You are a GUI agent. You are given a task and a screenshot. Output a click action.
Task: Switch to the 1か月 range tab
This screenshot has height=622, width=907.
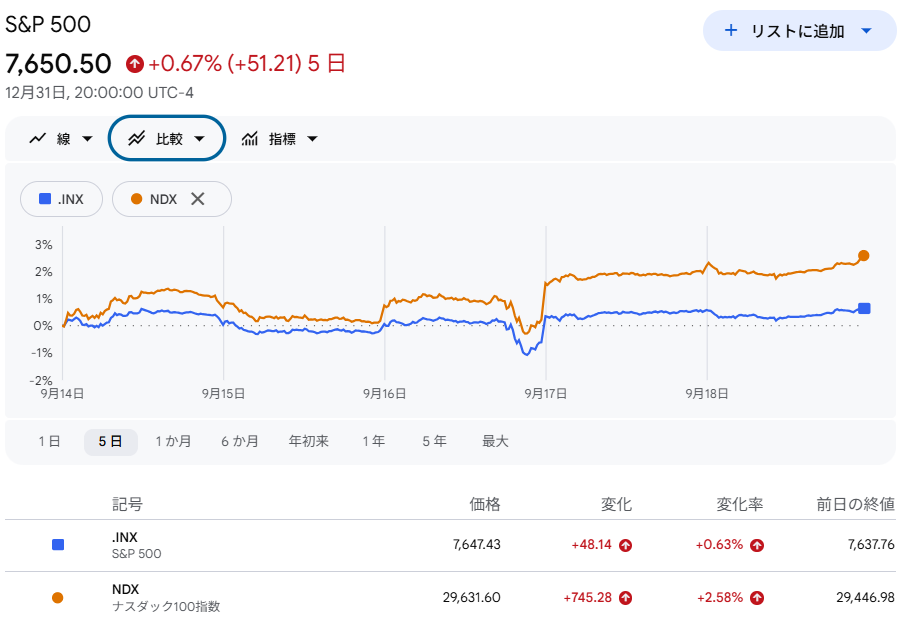point(173,442)
